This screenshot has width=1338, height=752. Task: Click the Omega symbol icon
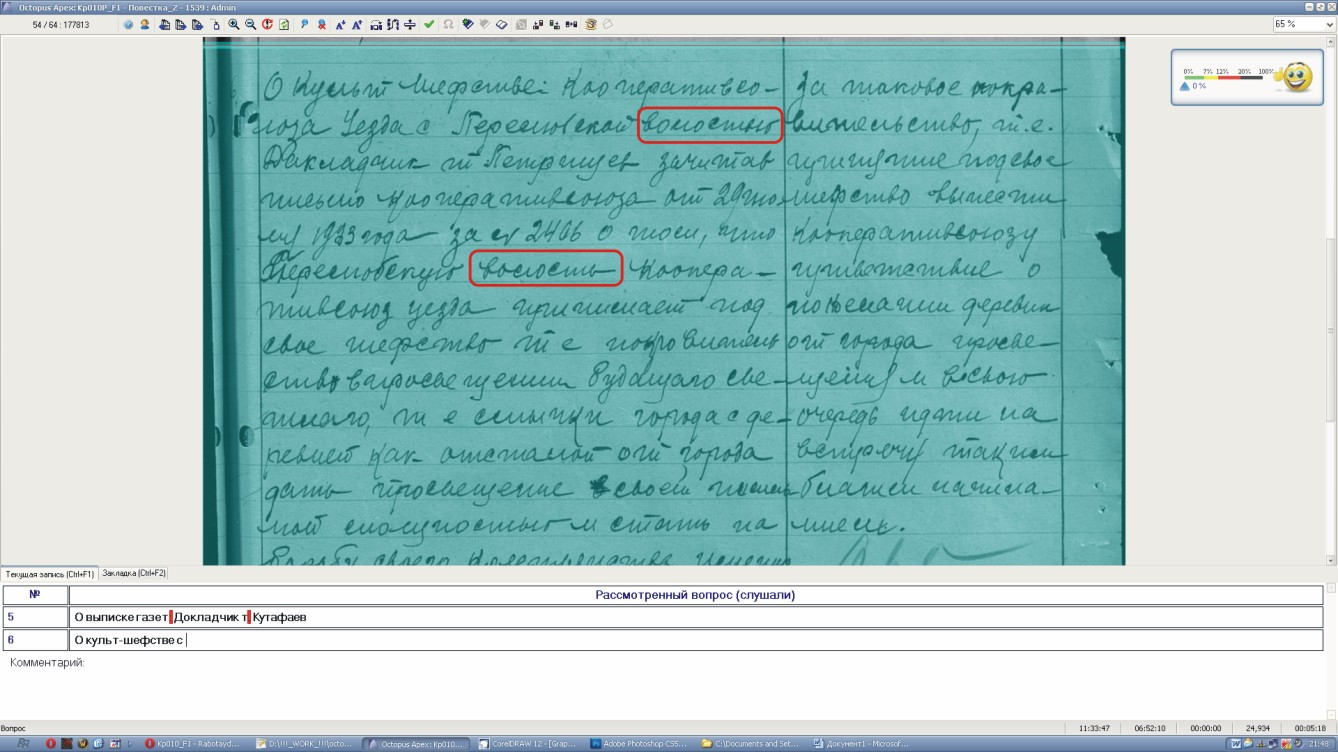pos(447,24)
